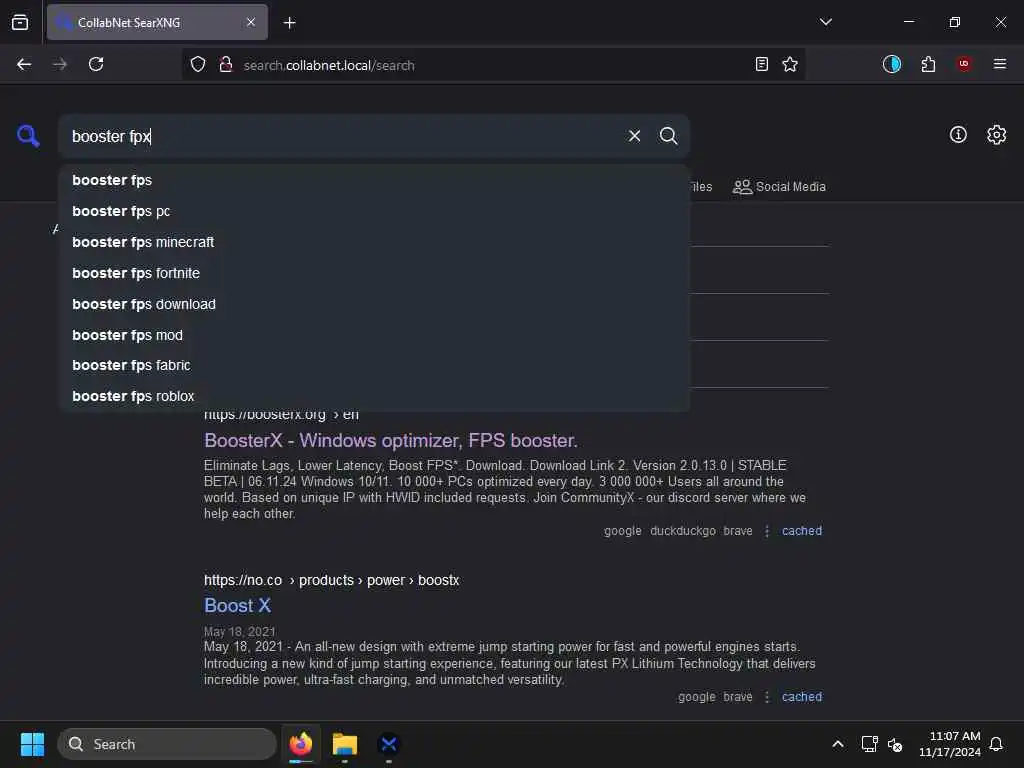Toggle reader view icon
Image resolution: width=1024 pixels, height=768 pixels.
(x=761, y=64)
